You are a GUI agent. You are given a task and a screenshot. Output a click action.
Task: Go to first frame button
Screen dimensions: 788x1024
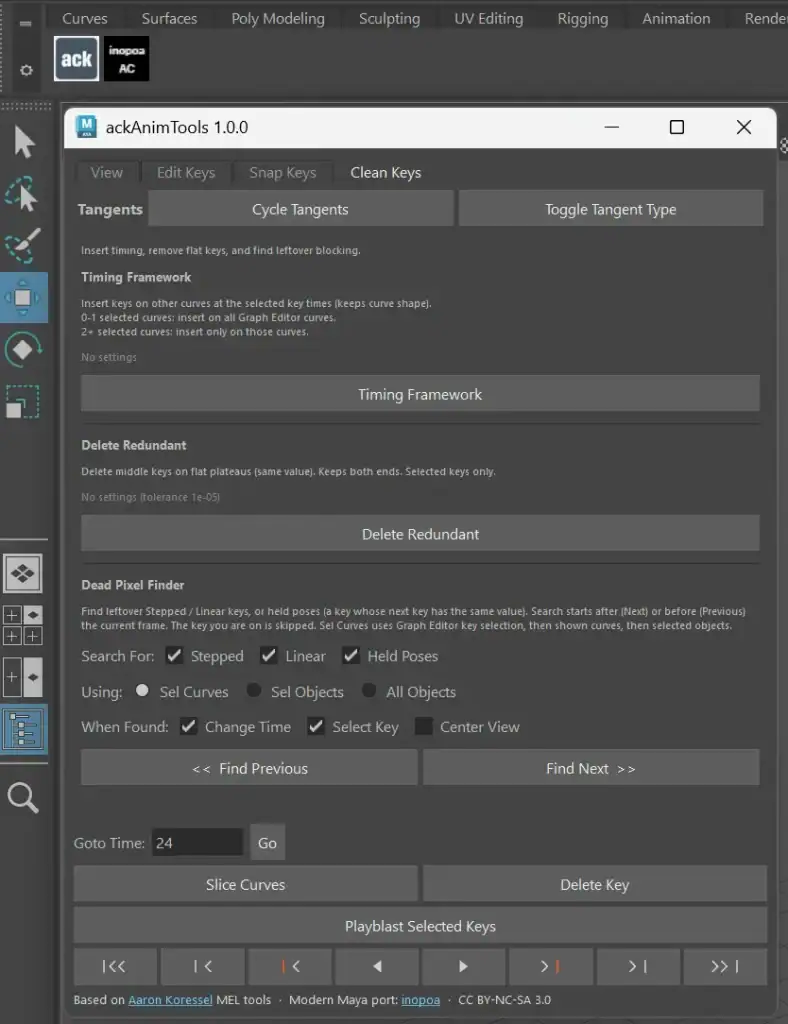coord(114,967)
